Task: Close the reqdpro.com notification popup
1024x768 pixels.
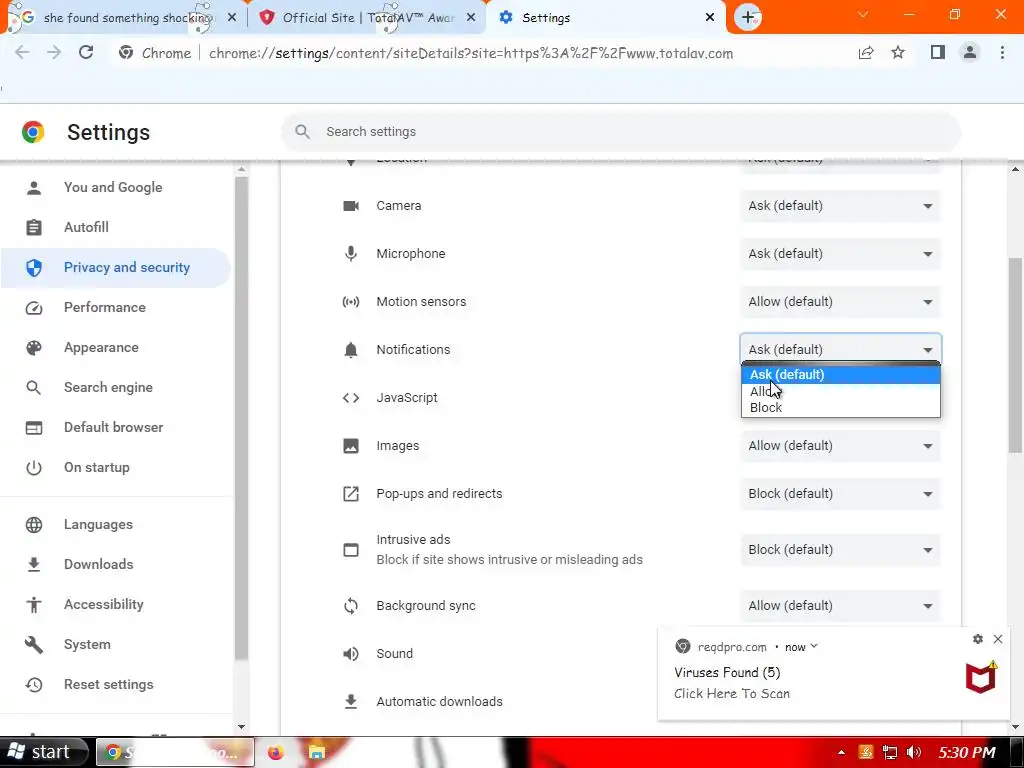Action: click(998, 639)
